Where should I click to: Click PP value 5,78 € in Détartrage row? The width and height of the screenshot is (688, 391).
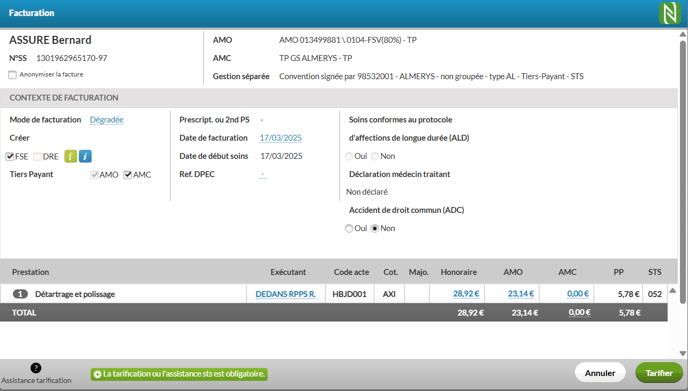point(628,294)
